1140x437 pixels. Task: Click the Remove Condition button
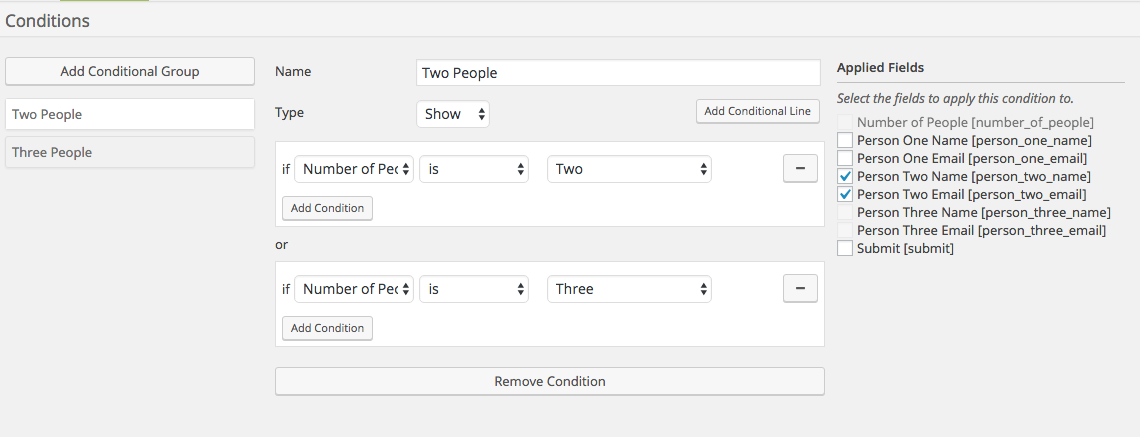(x=549, y=381)
